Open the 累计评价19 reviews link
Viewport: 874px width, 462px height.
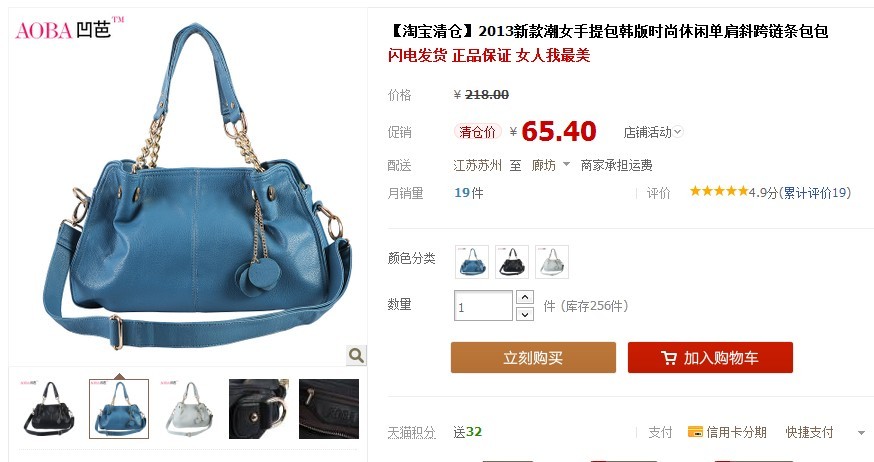coord(814,193)
